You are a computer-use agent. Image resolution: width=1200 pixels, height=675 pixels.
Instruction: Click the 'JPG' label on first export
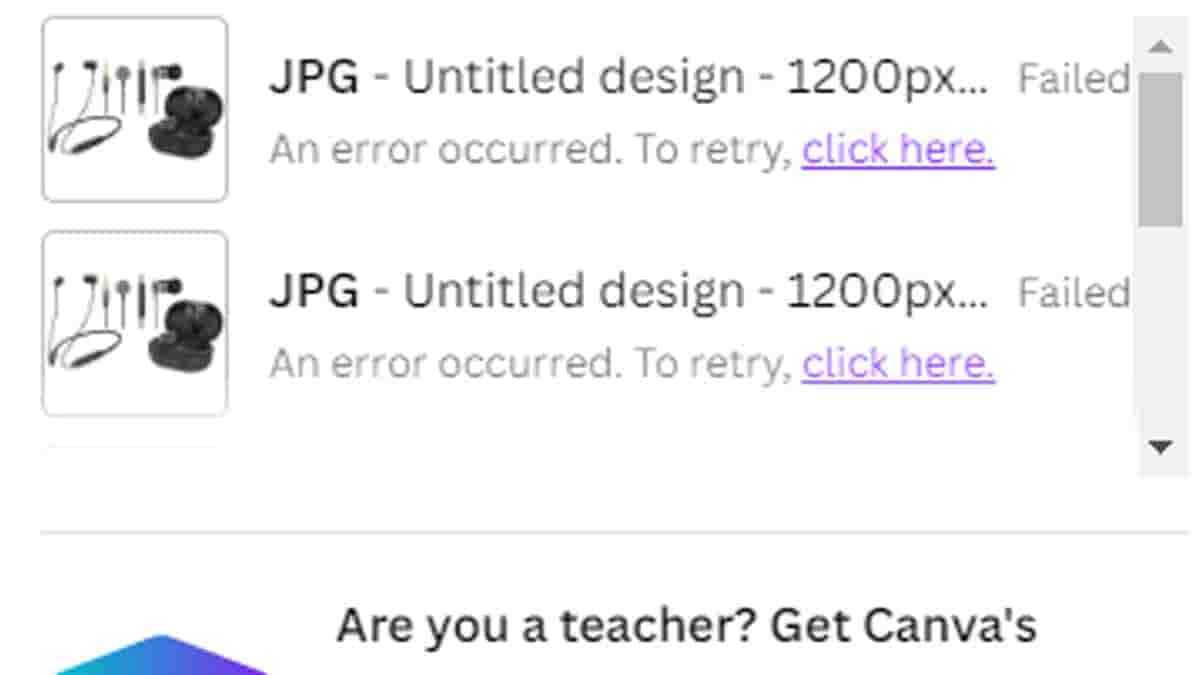click(313, 78)
